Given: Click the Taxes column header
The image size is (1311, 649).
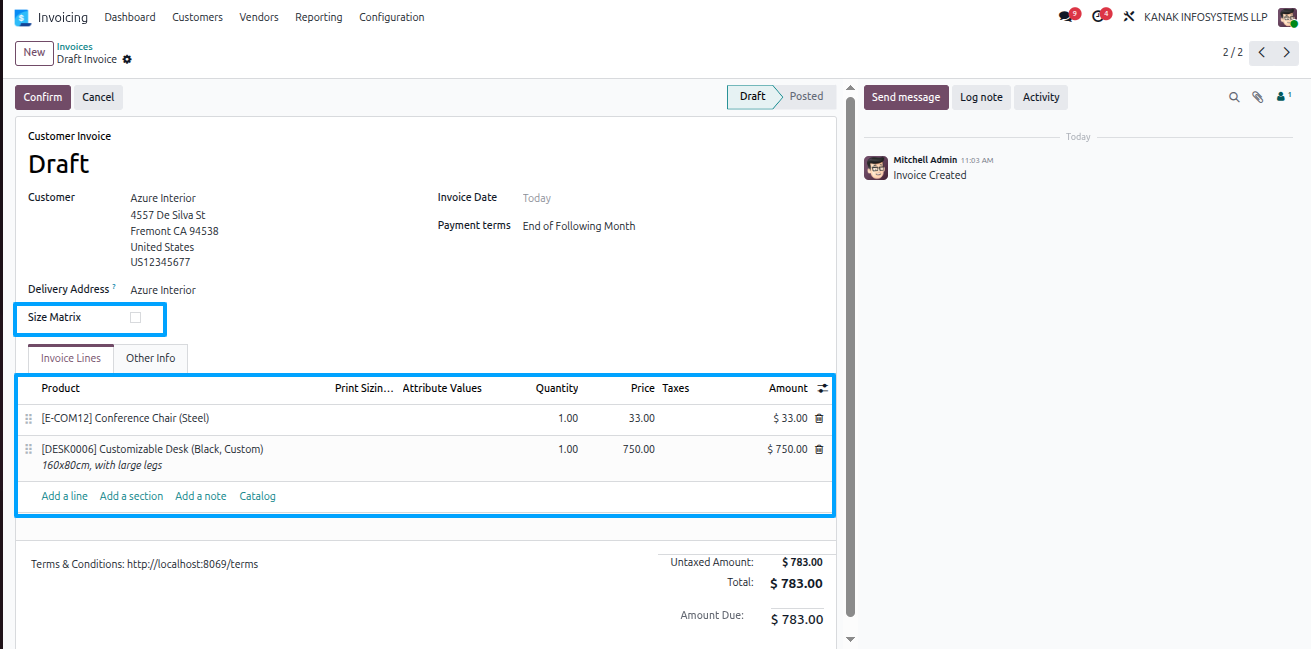Looking at the screenshot, I should [675, 388].
